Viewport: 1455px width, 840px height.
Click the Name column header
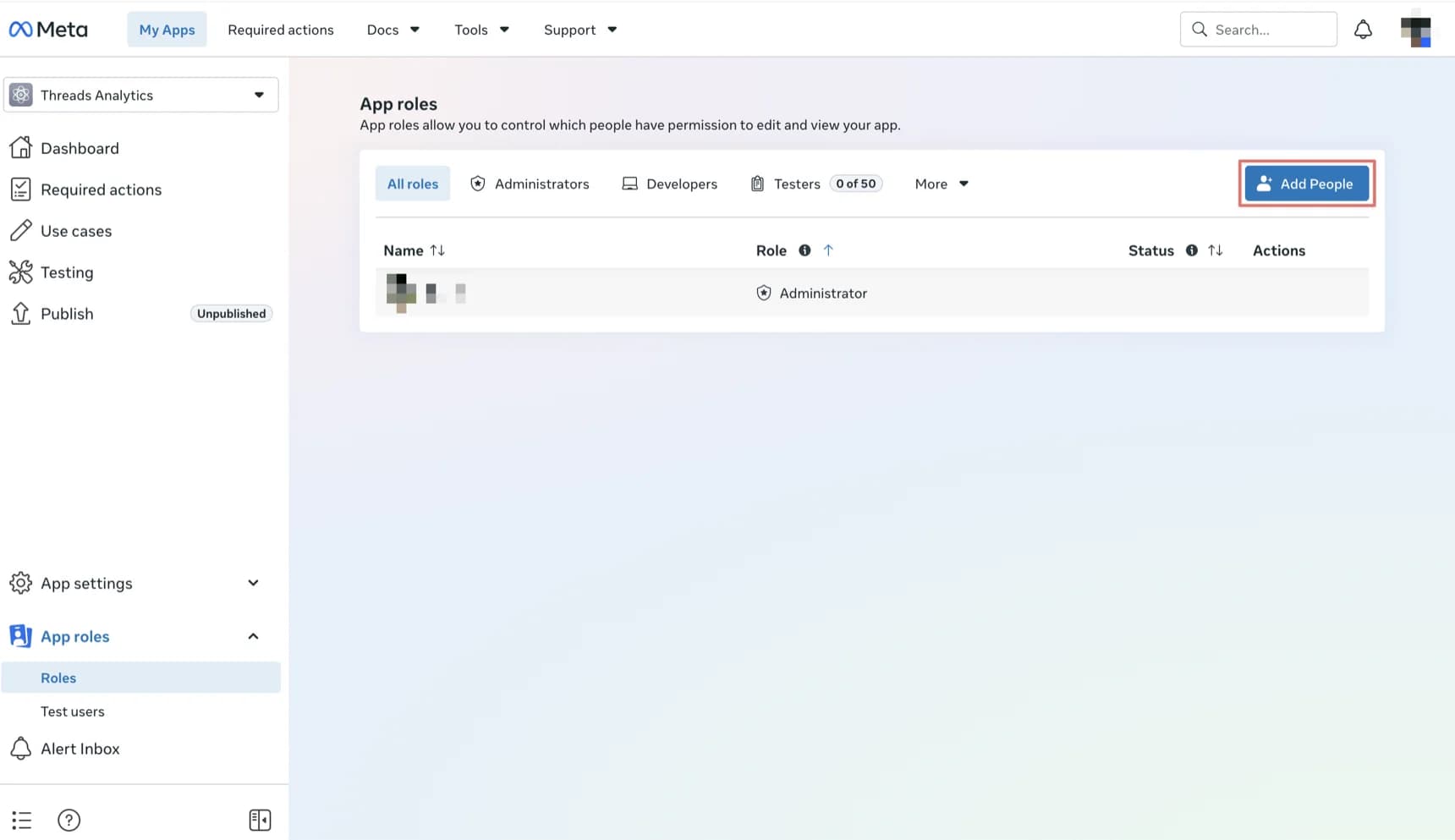coord(404,250)
